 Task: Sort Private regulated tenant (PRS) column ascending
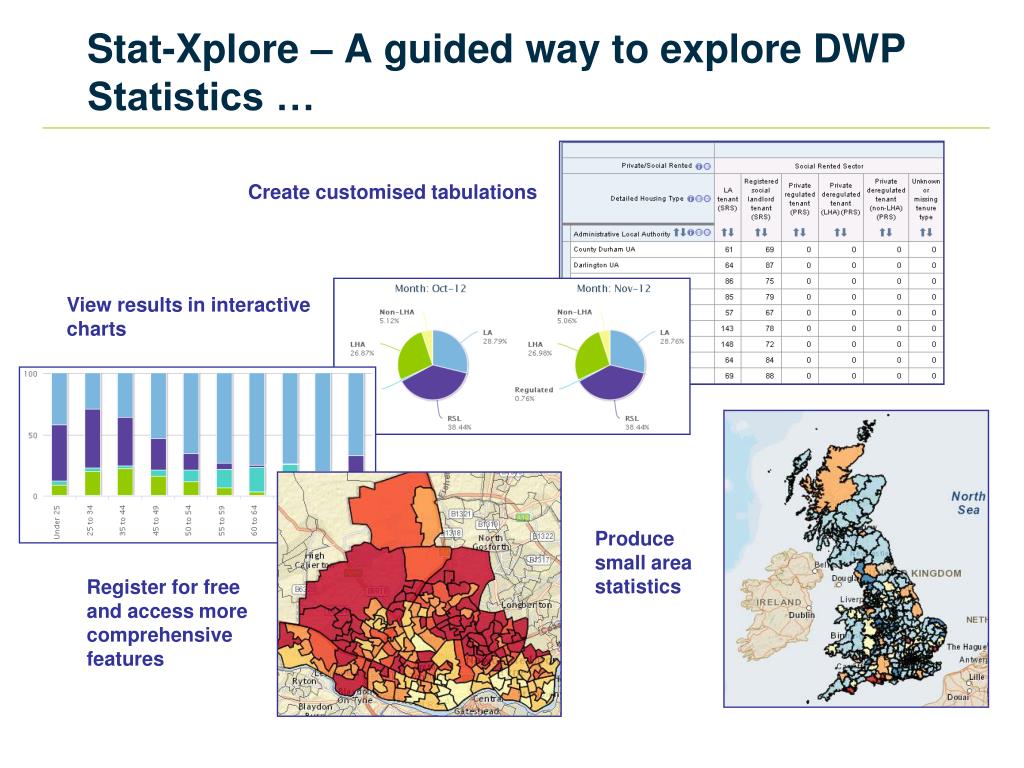(x=796, y=232)
